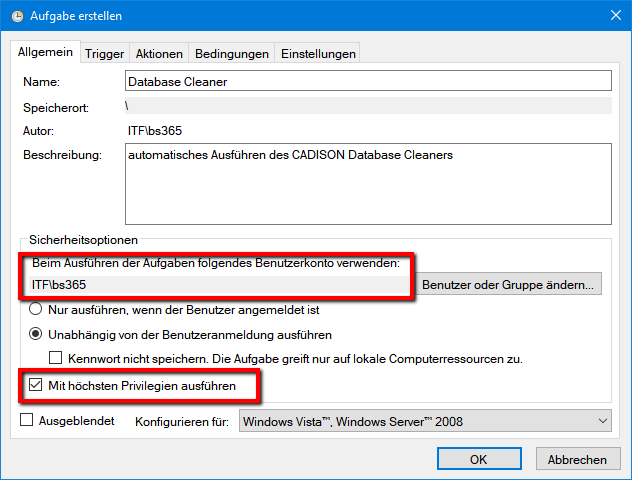This screenshot has height=480, width=632.
Task: Click the Sicherheitsoptionen group label
Action: click(83, 240)
